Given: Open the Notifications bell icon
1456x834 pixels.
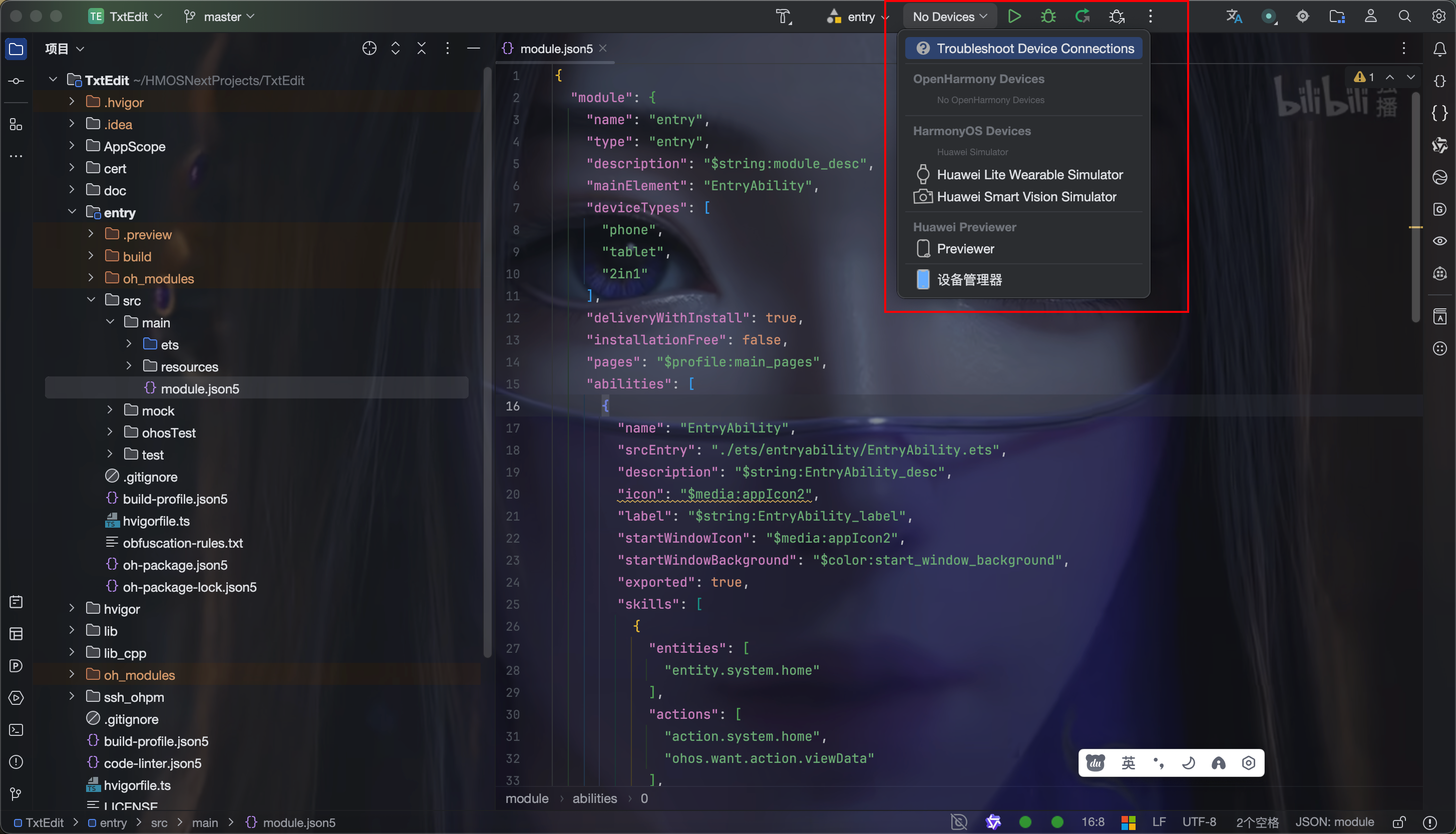Looking at the screenshot, I should coord(1439,49).
